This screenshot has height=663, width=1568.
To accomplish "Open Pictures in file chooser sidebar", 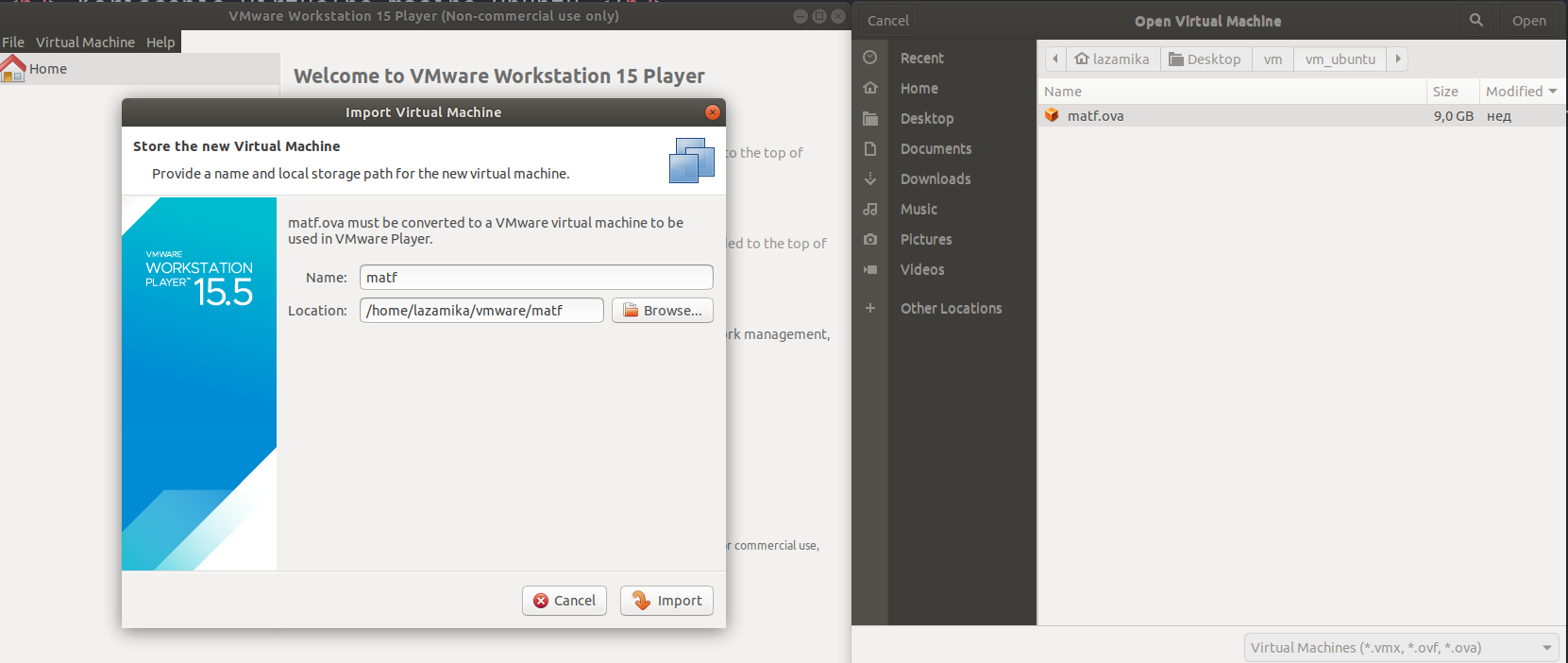I will click(x=926, y=239).
